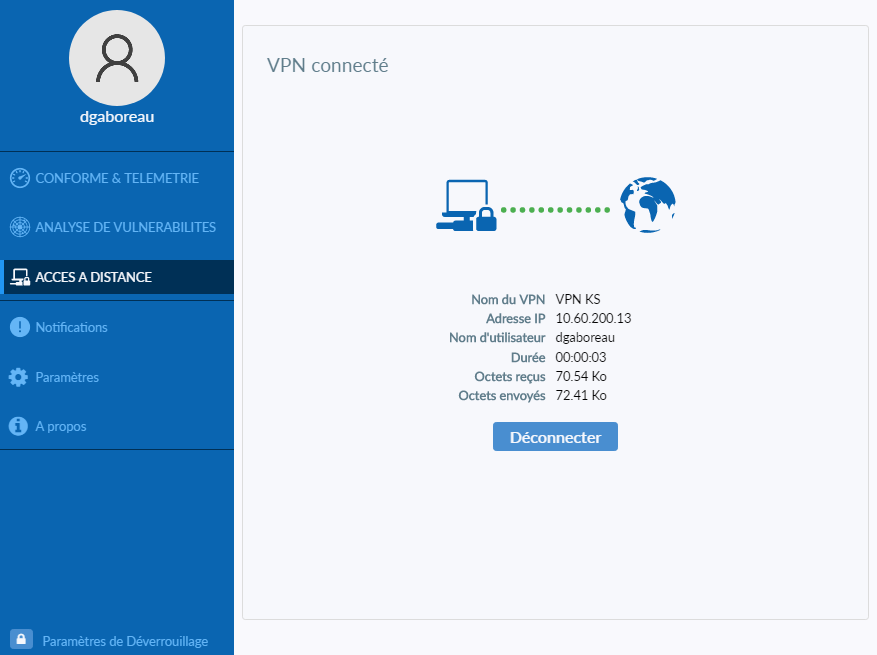
Task: Select the ANALYSE DE VULNERABILITES menu entry
Action: tap(125, 227)
